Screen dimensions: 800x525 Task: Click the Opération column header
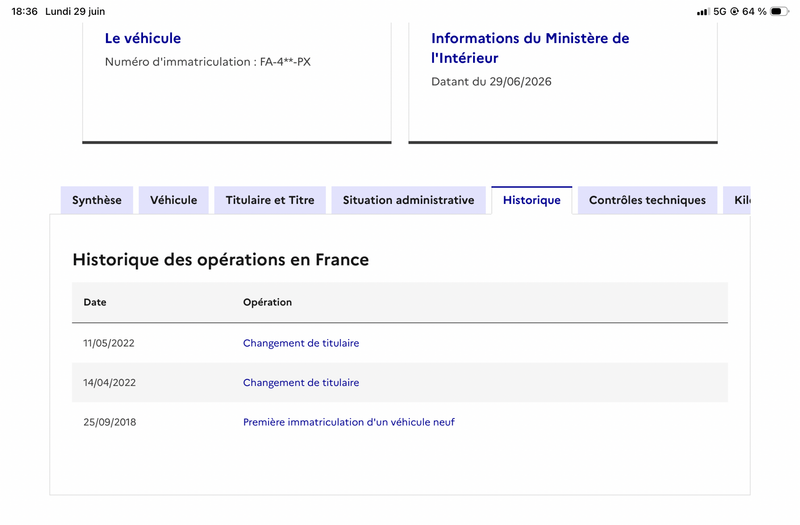267,302
